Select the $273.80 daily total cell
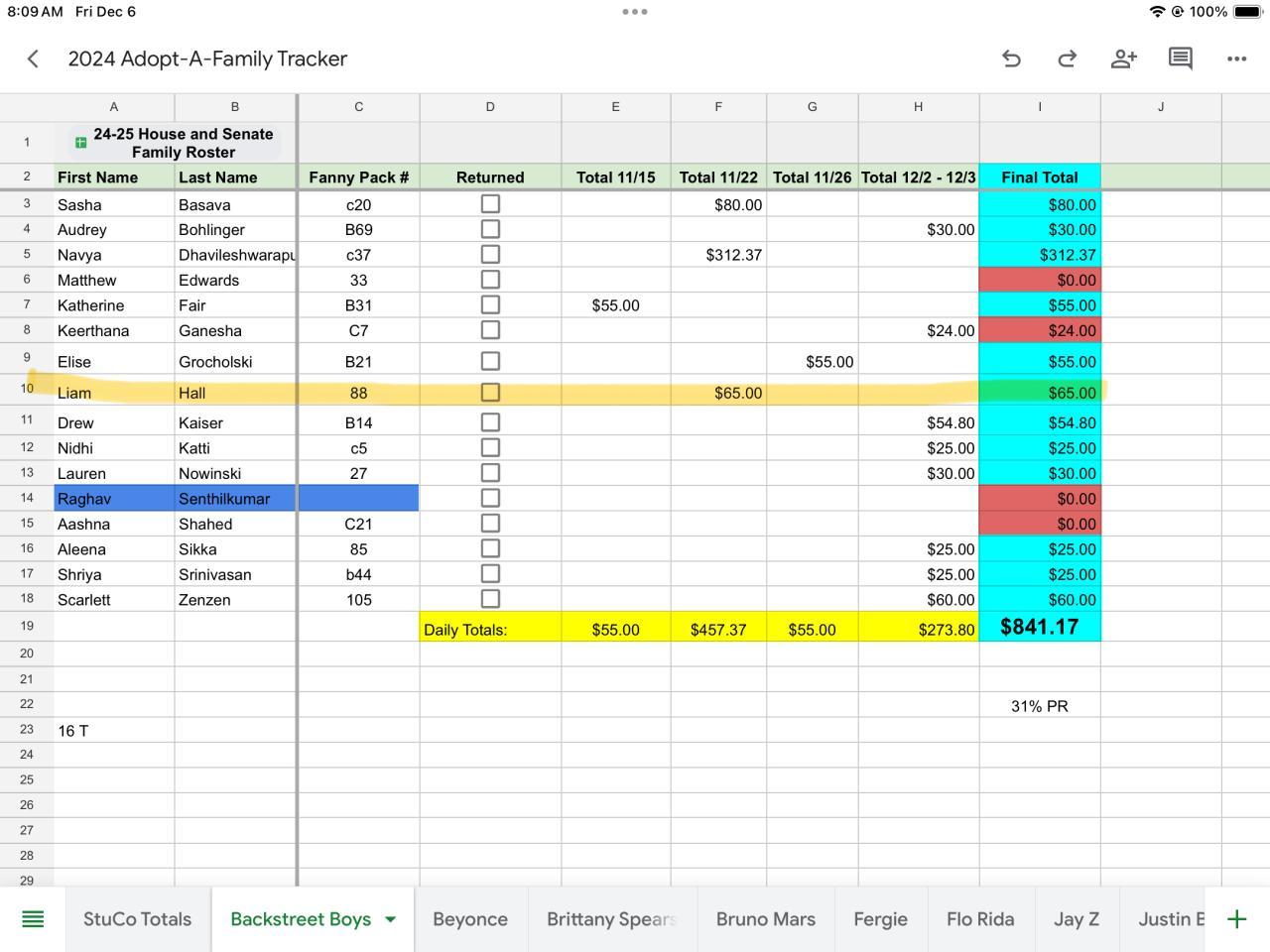 (919, 628)
